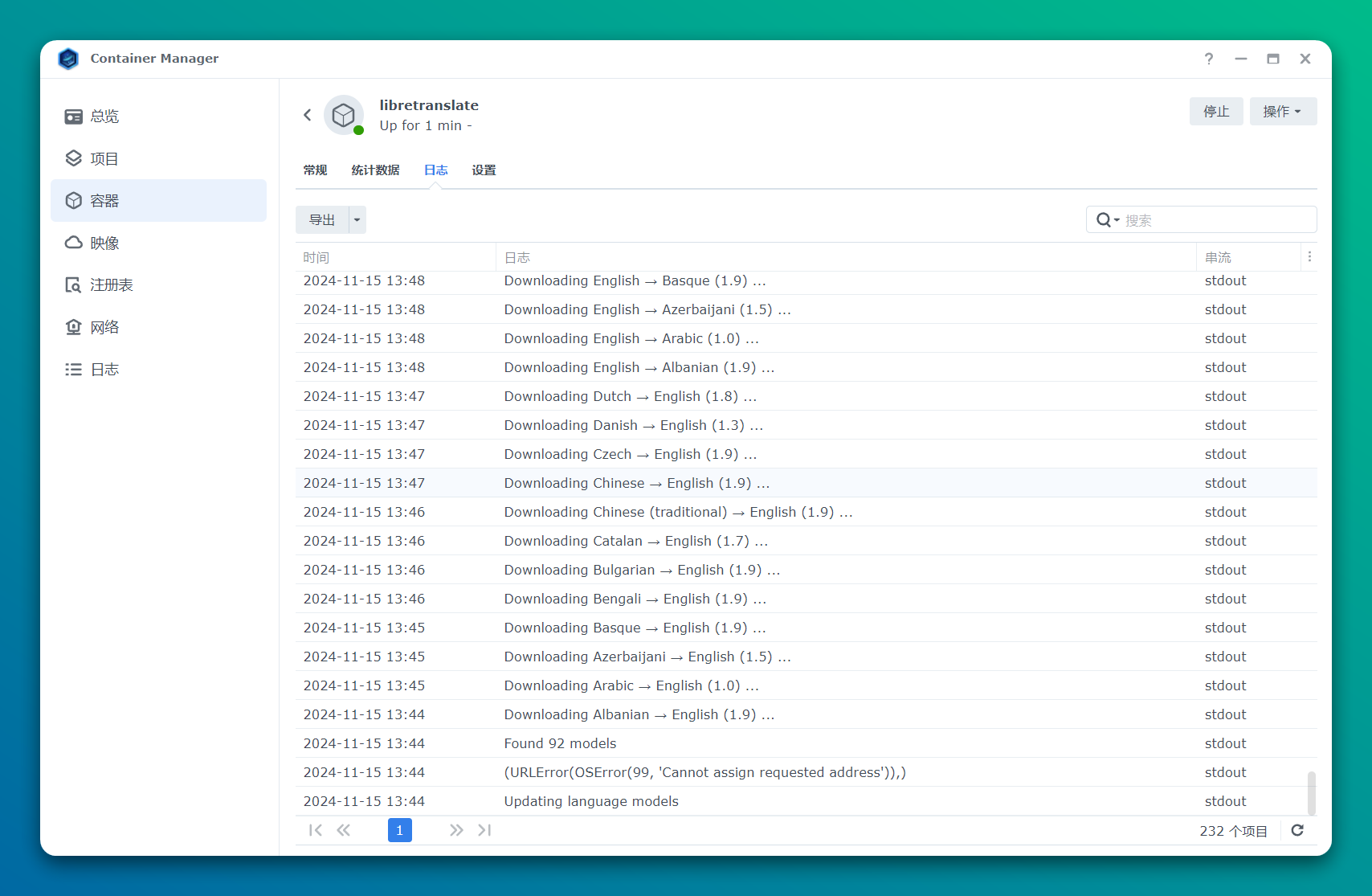Select 'Downloading Danish → English (1.3)' row
Screen dimensions: 1372x896
(806, 425)
